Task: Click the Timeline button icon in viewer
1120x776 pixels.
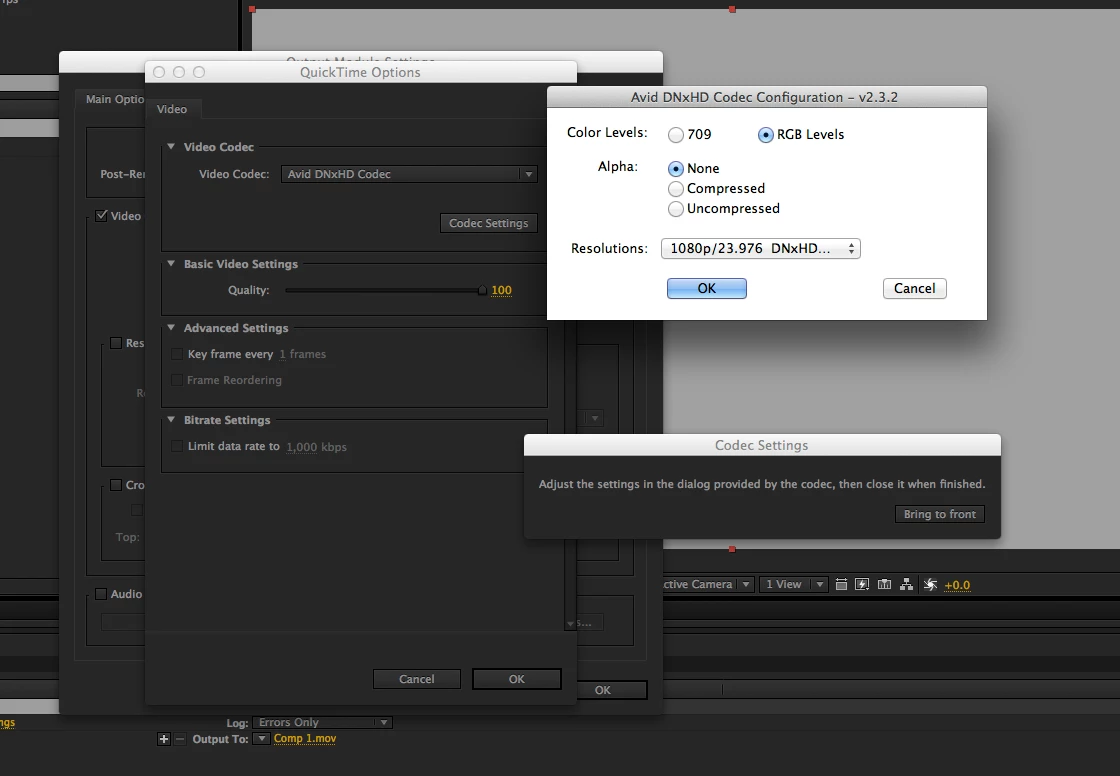Action: 884,585
